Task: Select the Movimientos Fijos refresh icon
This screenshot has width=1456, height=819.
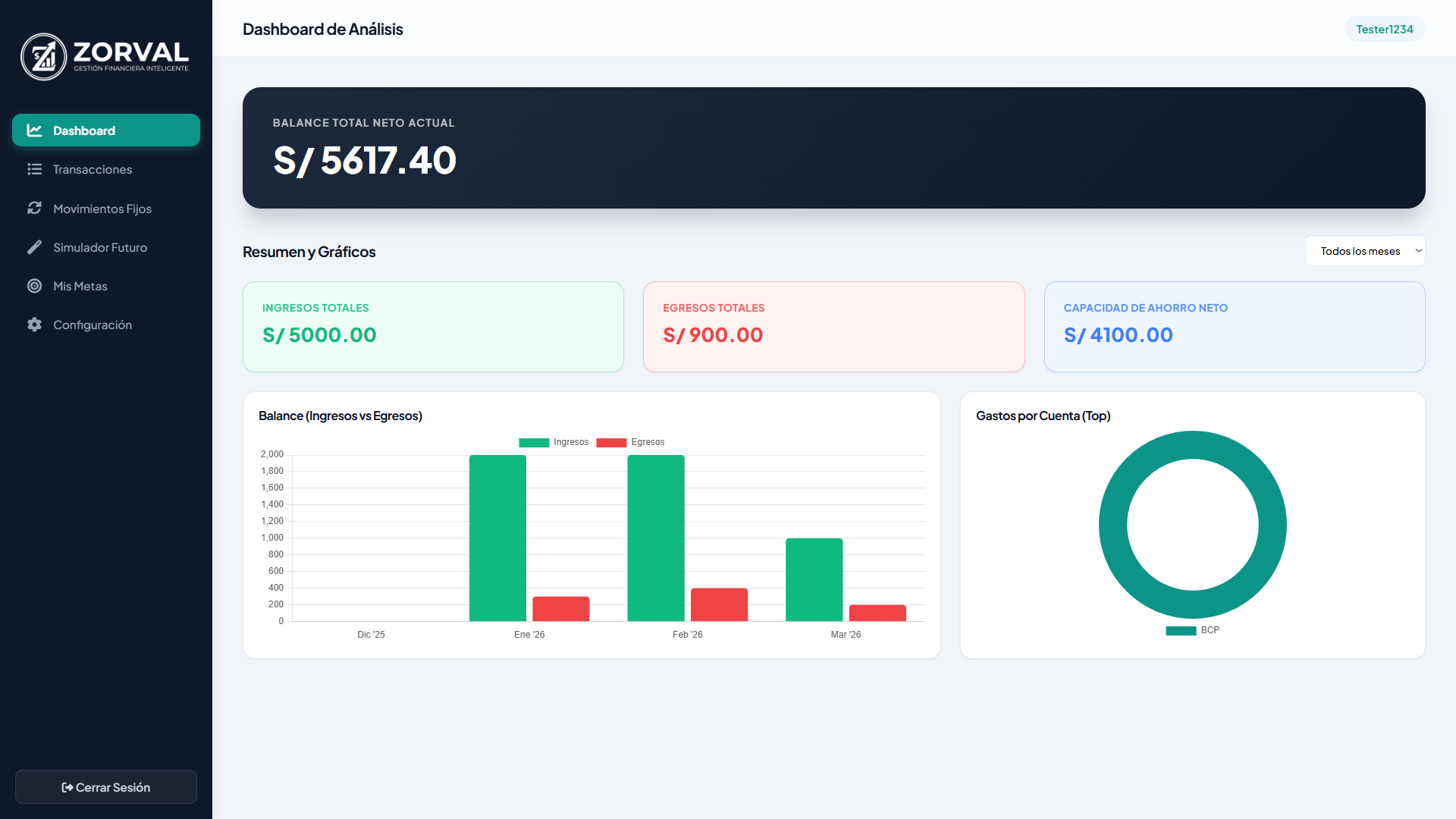Action: [35, 208]
